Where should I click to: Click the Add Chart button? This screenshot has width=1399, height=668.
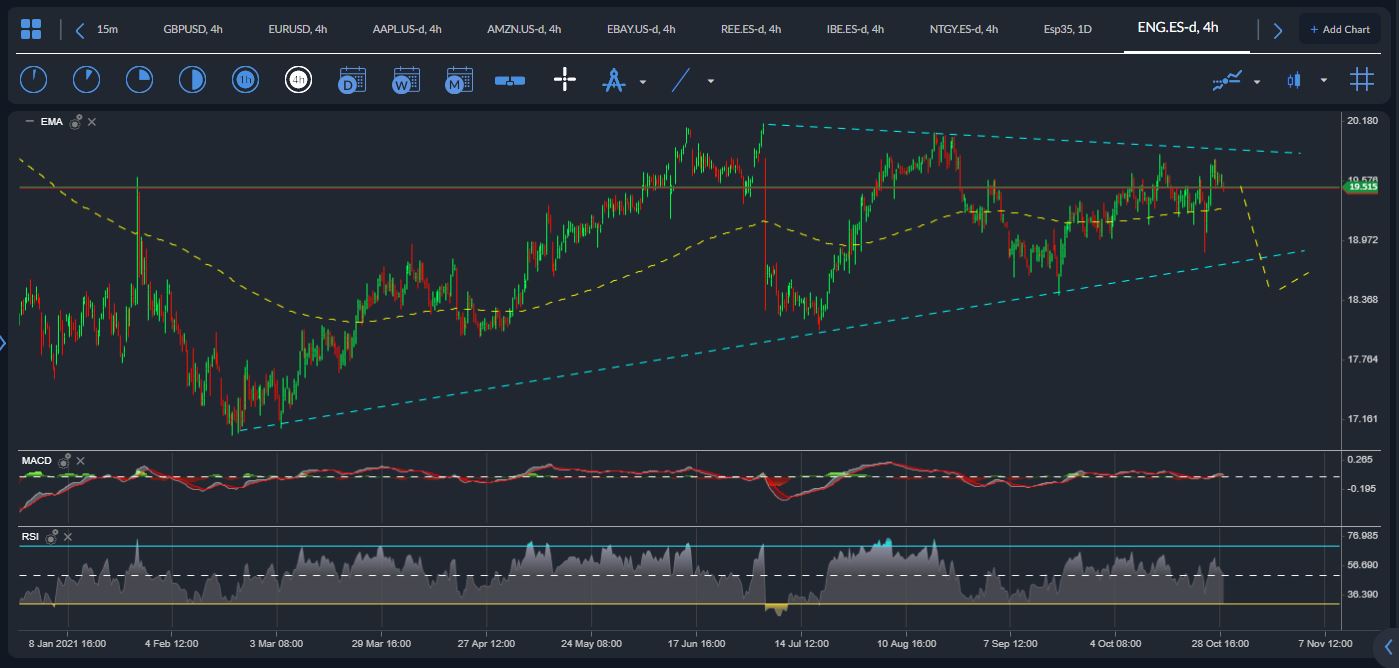(x=1340, y=29)
